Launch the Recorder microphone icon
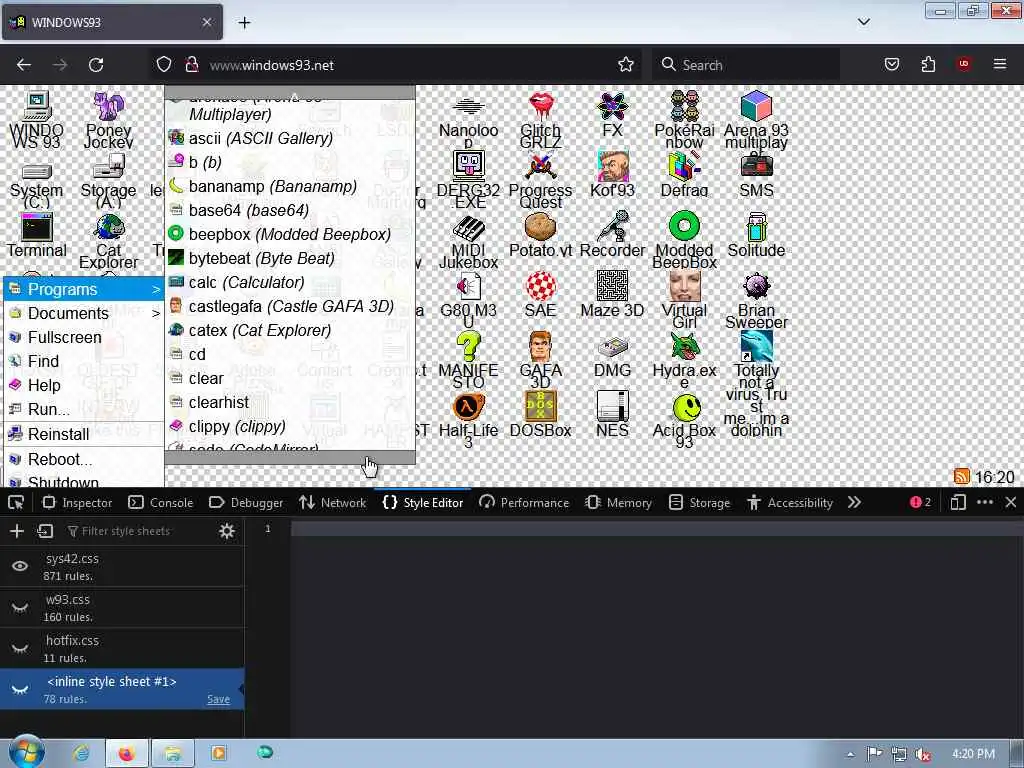The image size is (1024, 768). pos(613,235)
